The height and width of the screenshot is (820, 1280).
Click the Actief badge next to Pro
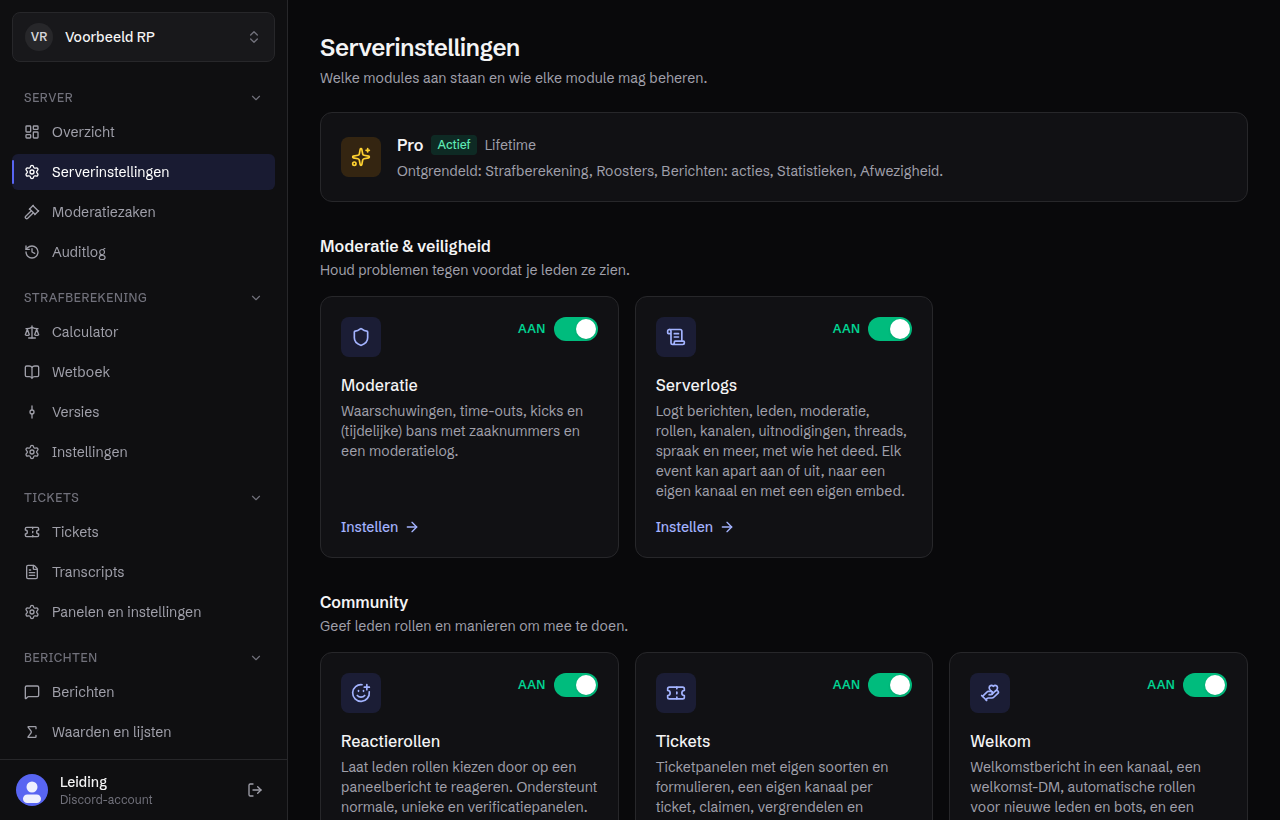454,145
